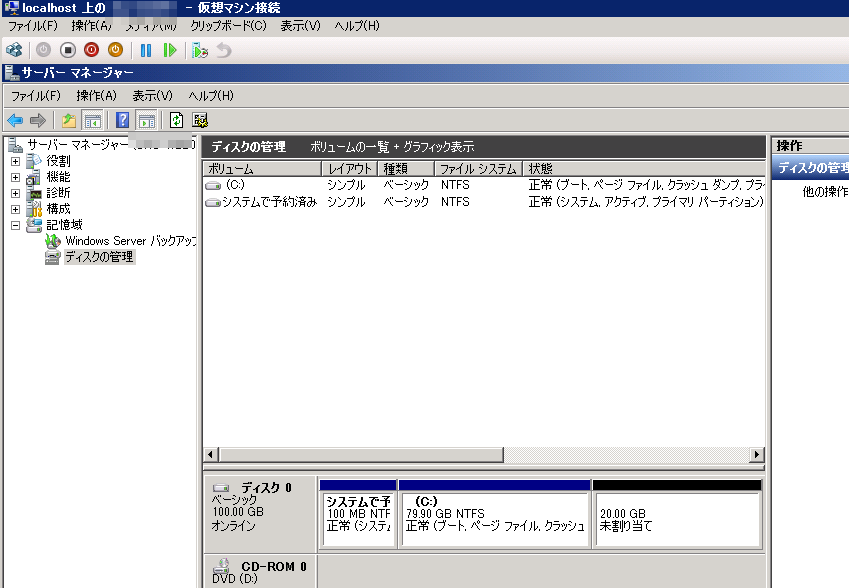Open the help question mark icon
Image resolution: width=849 pixels, height=588 pixels.
pos(123,120)
